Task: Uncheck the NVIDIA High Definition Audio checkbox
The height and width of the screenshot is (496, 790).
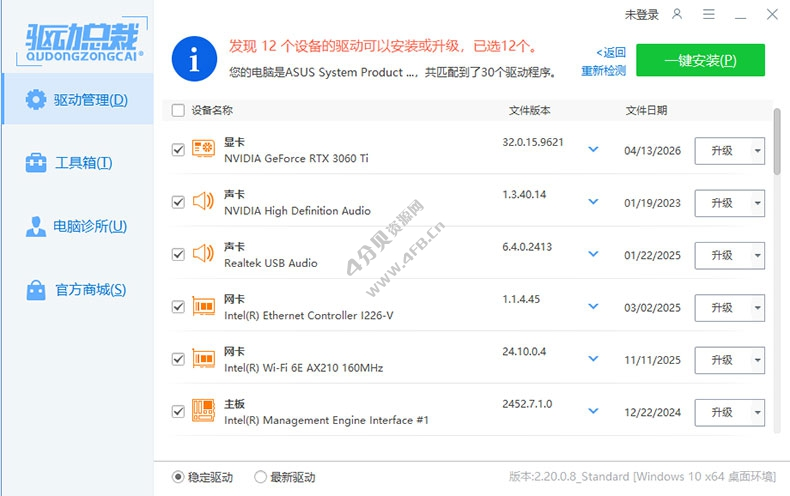Action: click(178, 202)
